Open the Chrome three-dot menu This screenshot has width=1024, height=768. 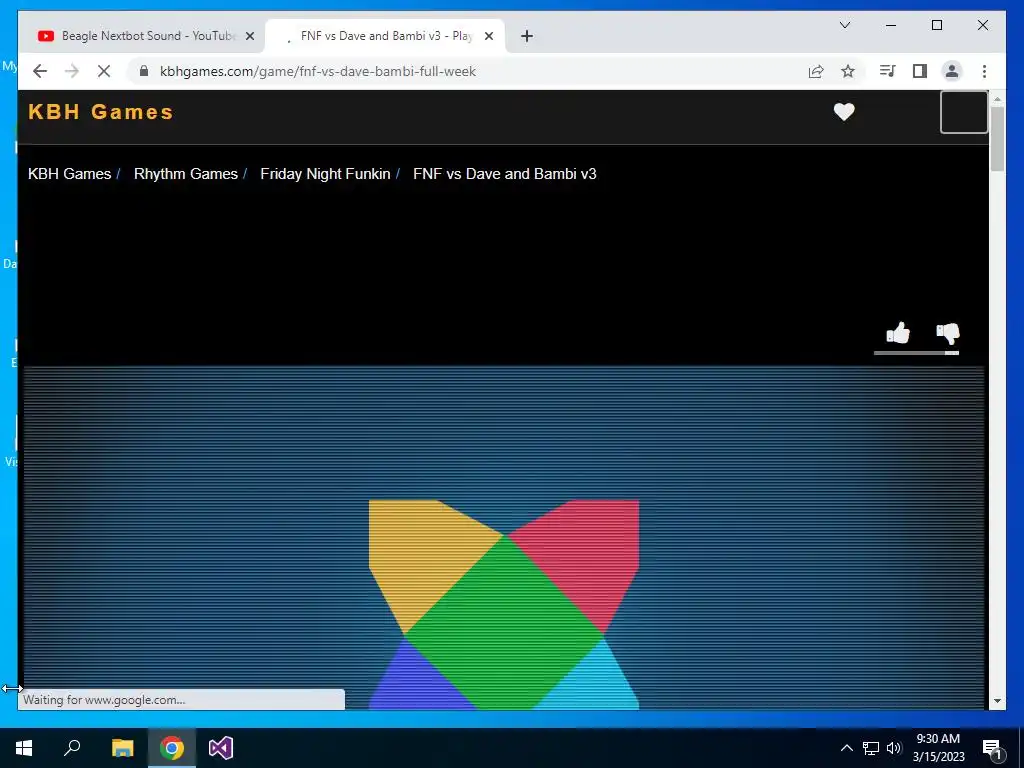(984, 71)
